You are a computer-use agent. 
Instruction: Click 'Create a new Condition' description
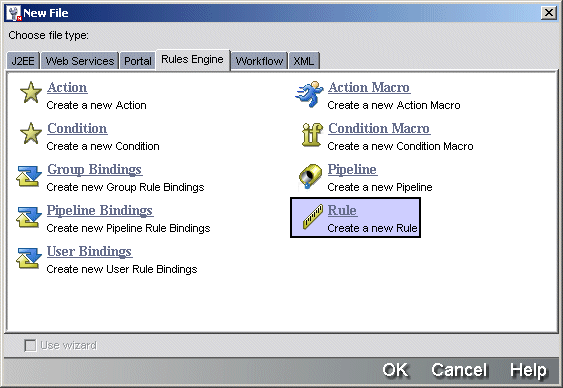pos(103,146)
